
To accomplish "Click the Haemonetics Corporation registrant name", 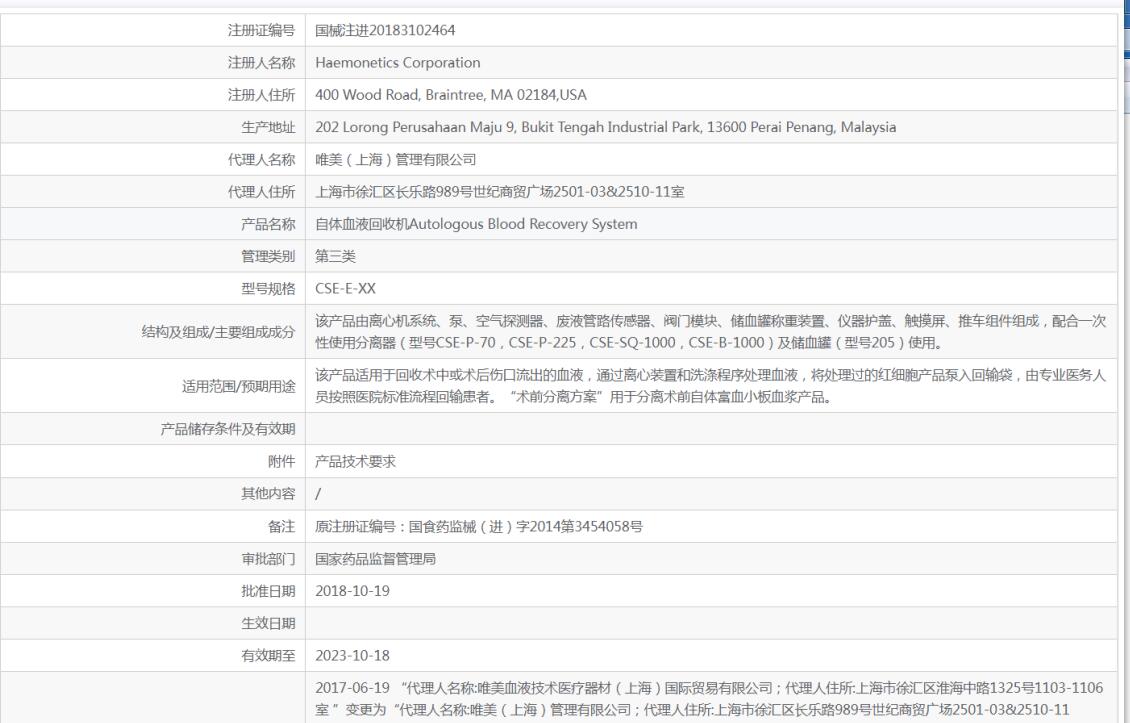I will point(398,63).
